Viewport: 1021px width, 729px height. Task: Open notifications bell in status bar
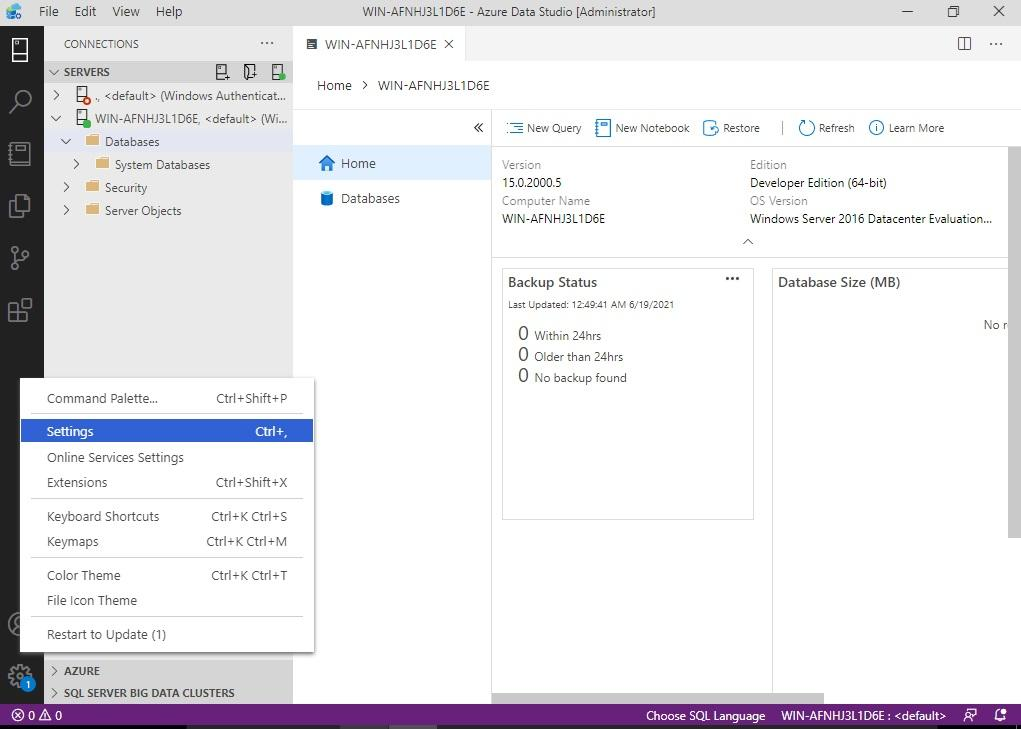point(1001,715)
